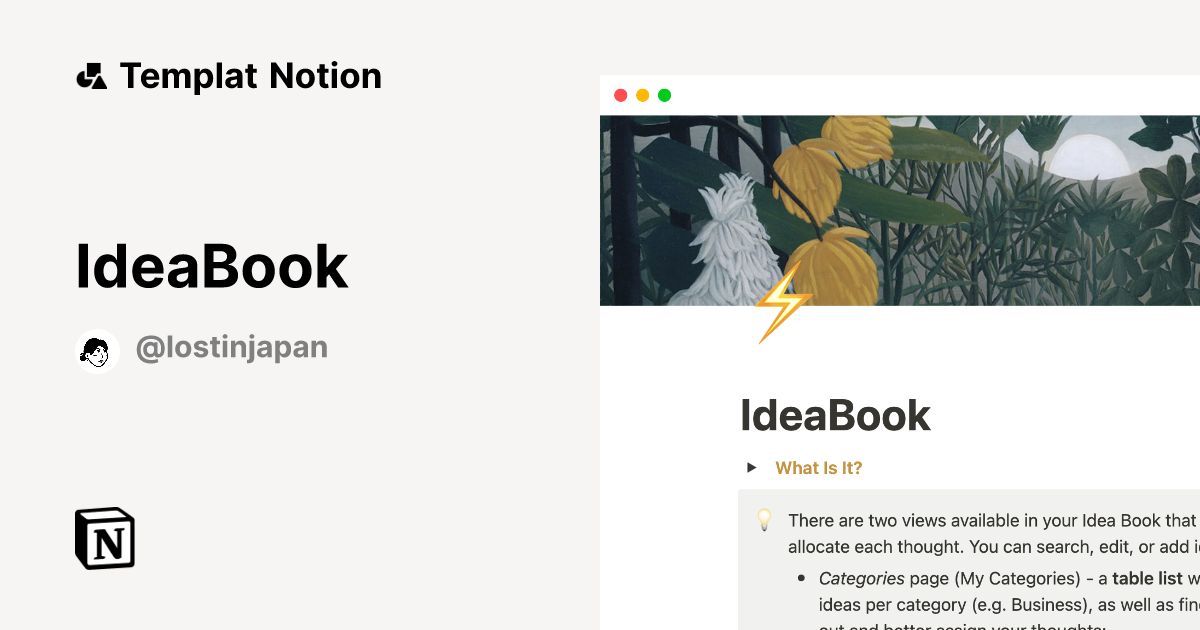Click the bullet next to Categories page entry
The width and height of the screenshot is (1200, 630).
point(802,578)
